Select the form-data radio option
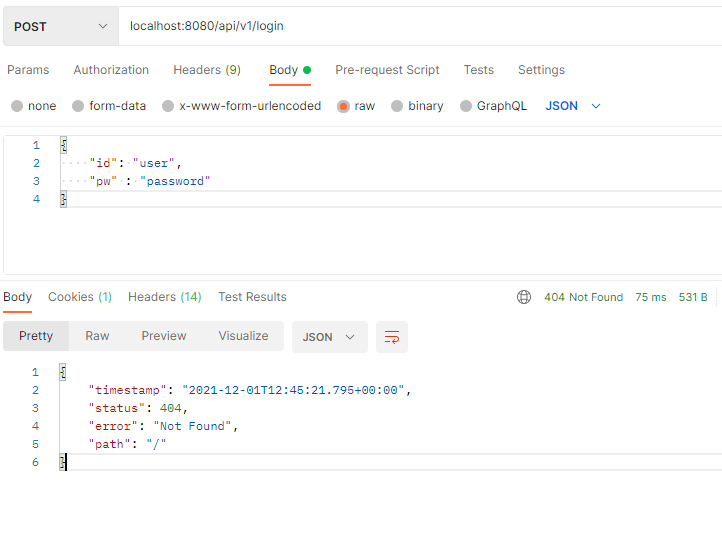This screenshot has width=722, height=534. (x=78, y=106)
